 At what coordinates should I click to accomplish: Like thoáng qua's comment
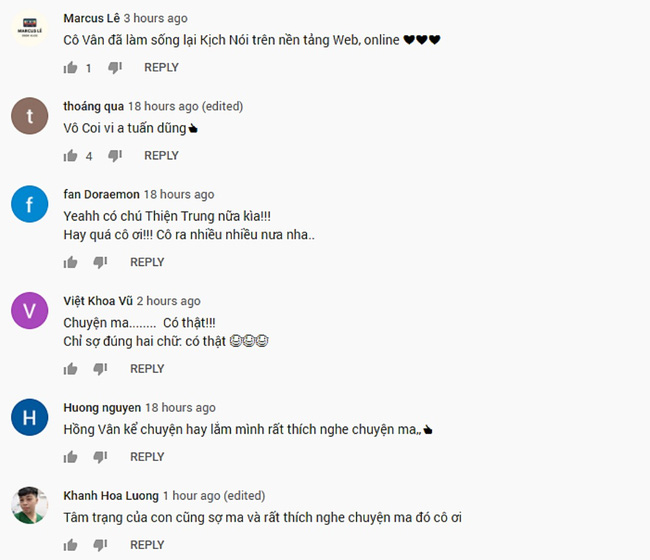(70, 156)
